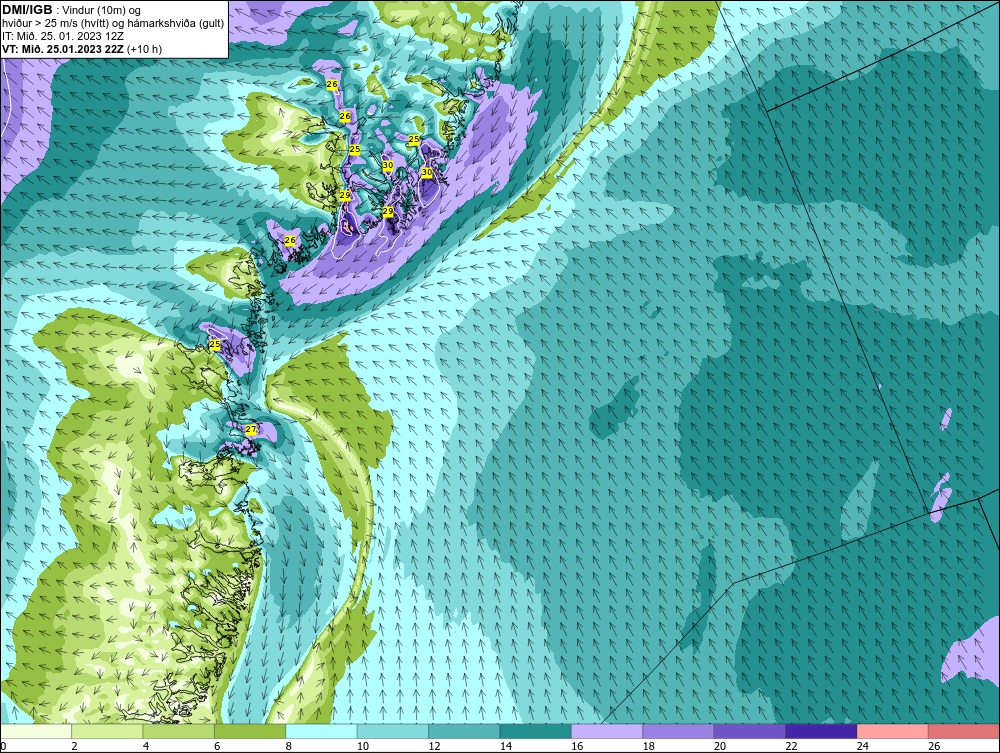This screenshot has height=753, width=1000.
Task: Pick the 16–18 m/s lavender legend swatch
Action: click(607, 731)
